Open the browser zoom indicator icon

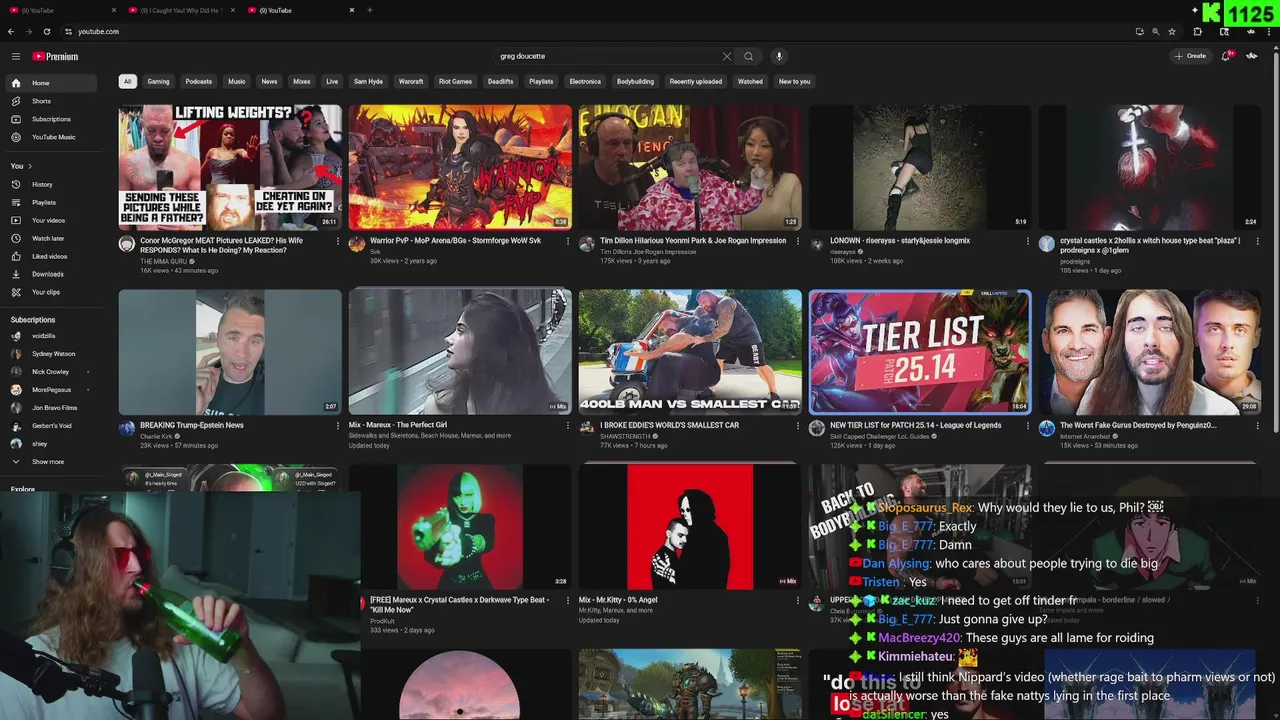[x=1156, y=31]
